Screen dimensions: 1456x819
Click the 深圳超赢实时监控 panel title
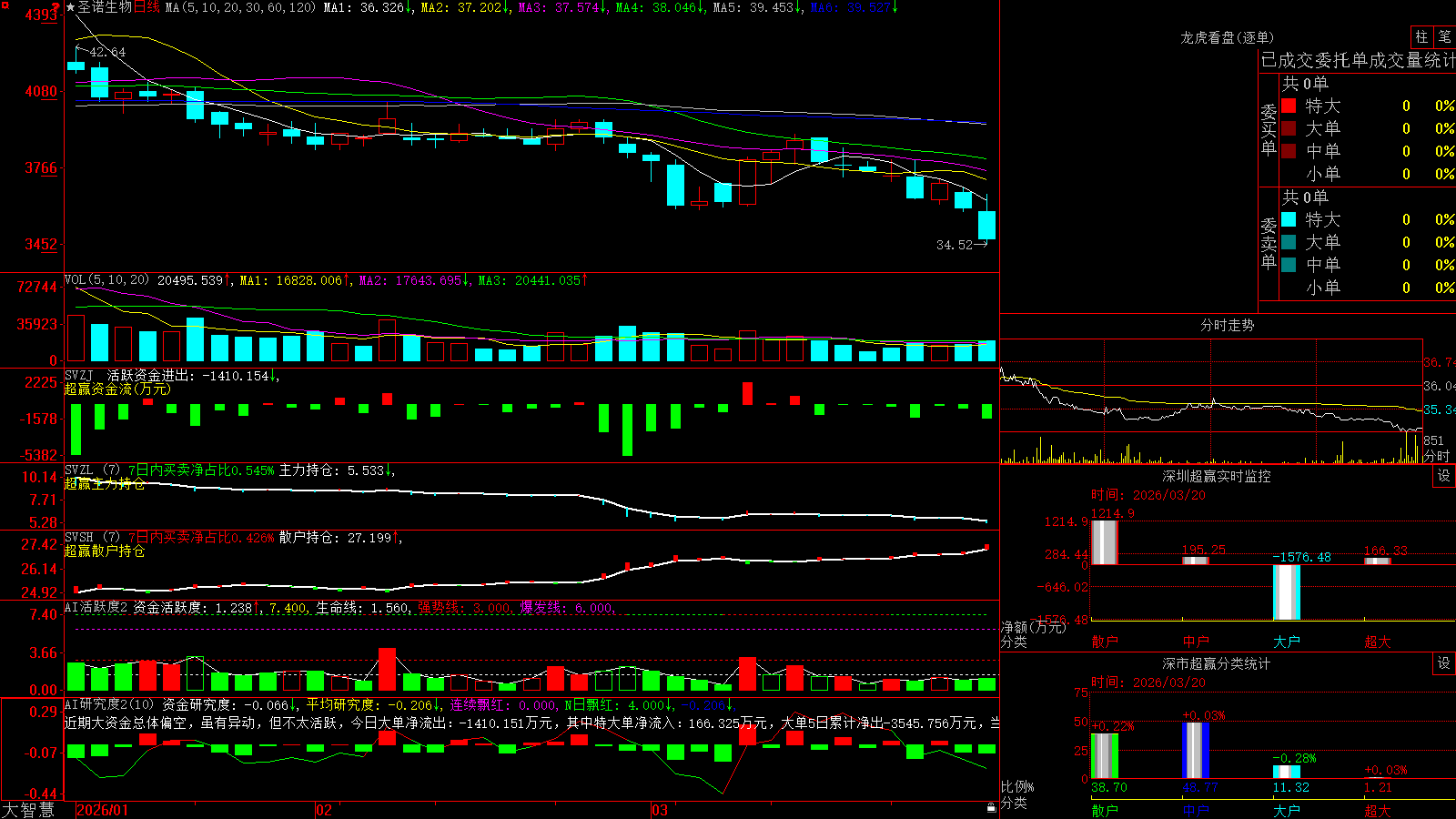[1216, 476]
